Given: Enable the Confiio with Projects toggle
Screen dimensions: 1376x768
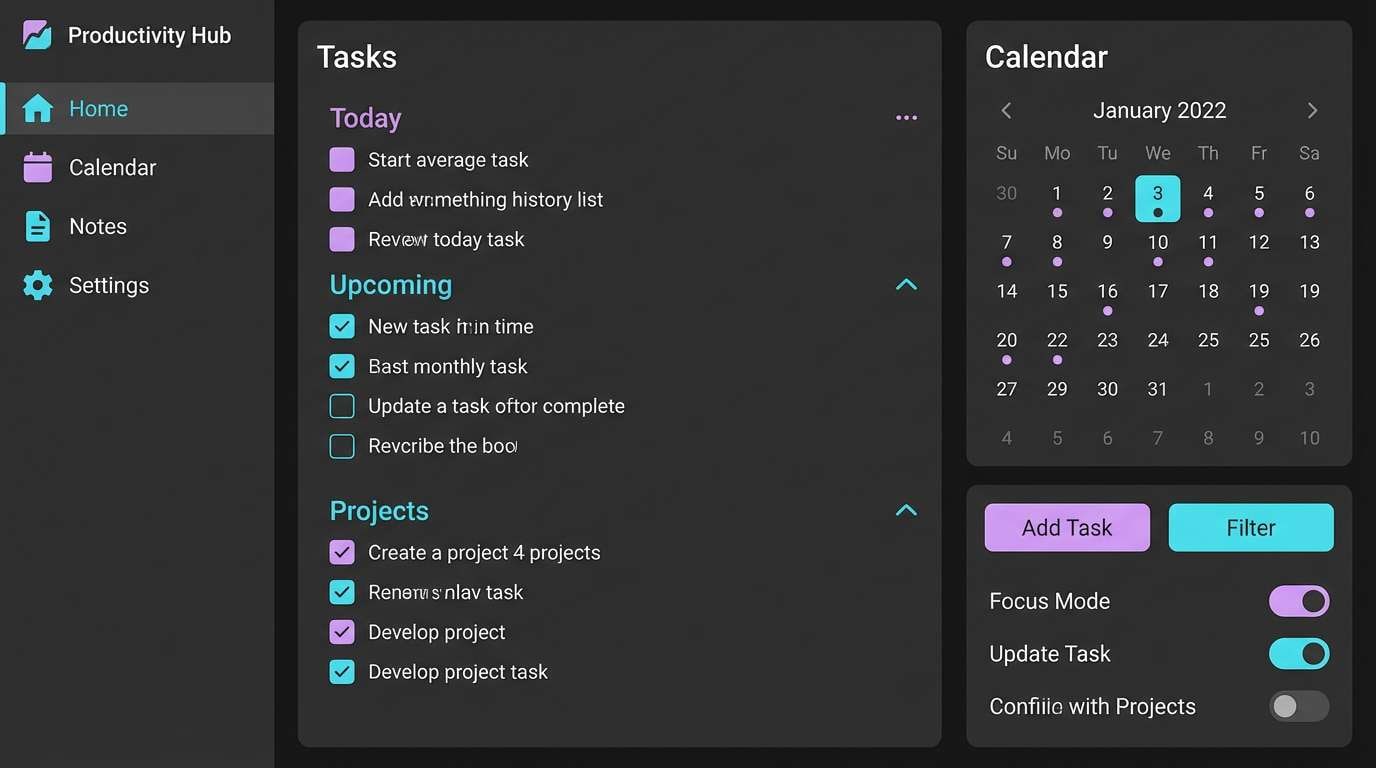Looking at the screenshot, I should pos(1299,706).
